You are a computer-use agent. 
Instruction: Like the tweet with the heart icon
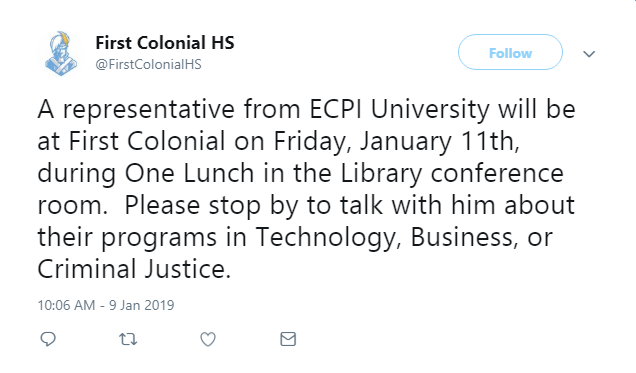[208, 339]
